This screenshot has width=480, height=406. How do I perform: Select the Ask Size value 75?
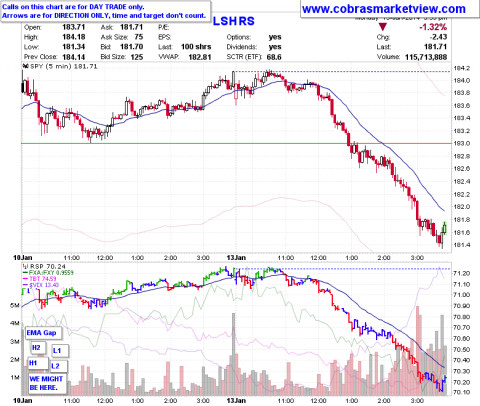pyautogui.click(x=139, y=37)
